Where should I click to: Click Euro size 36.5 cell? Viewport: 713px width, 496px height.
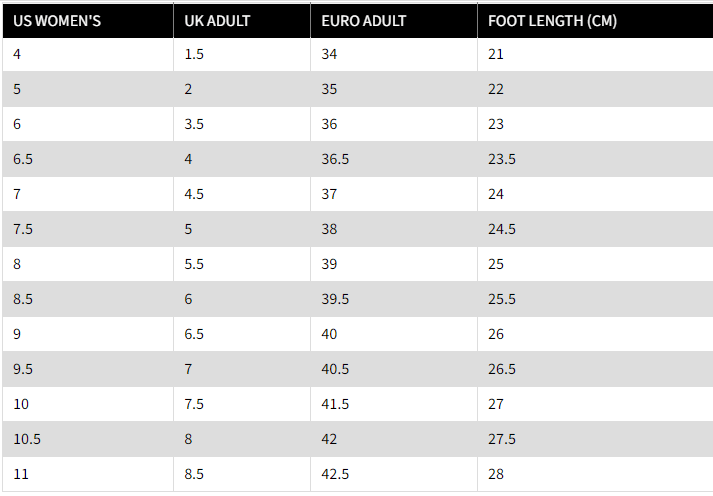(x=394, y=159)
